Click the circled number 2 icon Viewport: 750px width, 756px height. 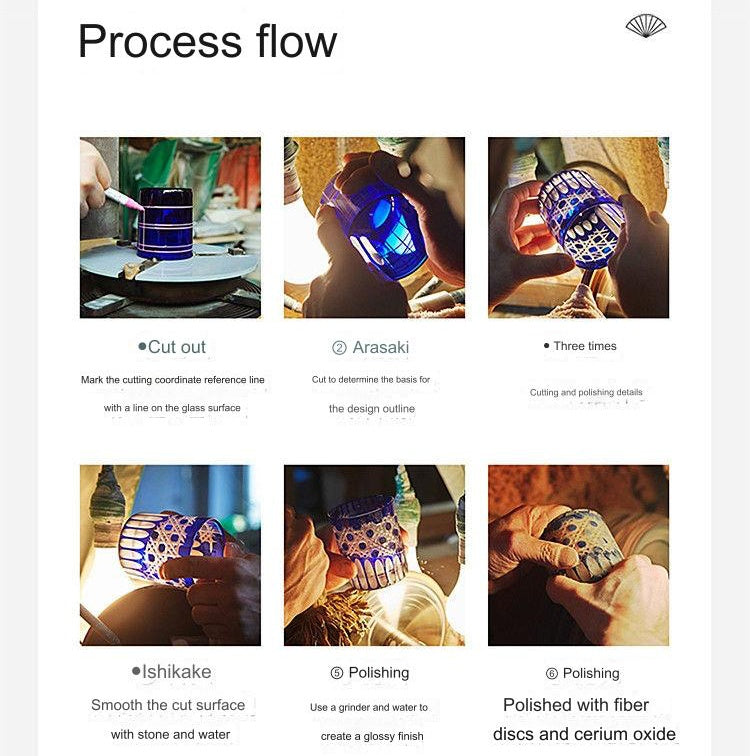[x=339, y=348]
